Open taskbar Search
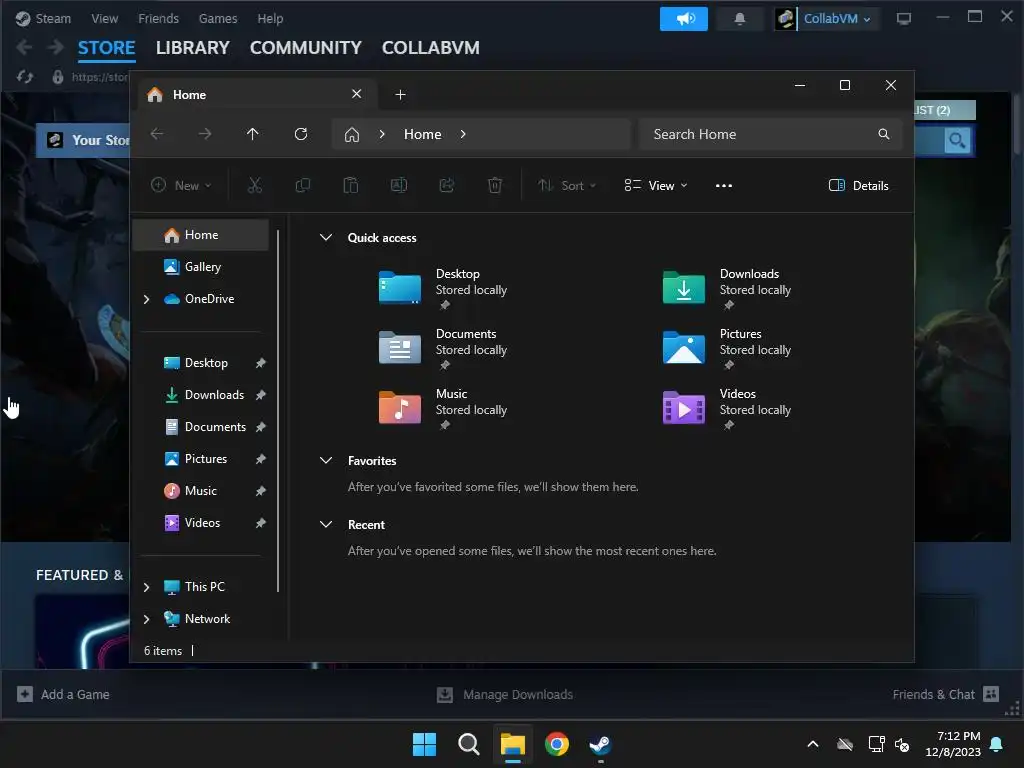Screen dimensions: 1024x768 point(468,744)
